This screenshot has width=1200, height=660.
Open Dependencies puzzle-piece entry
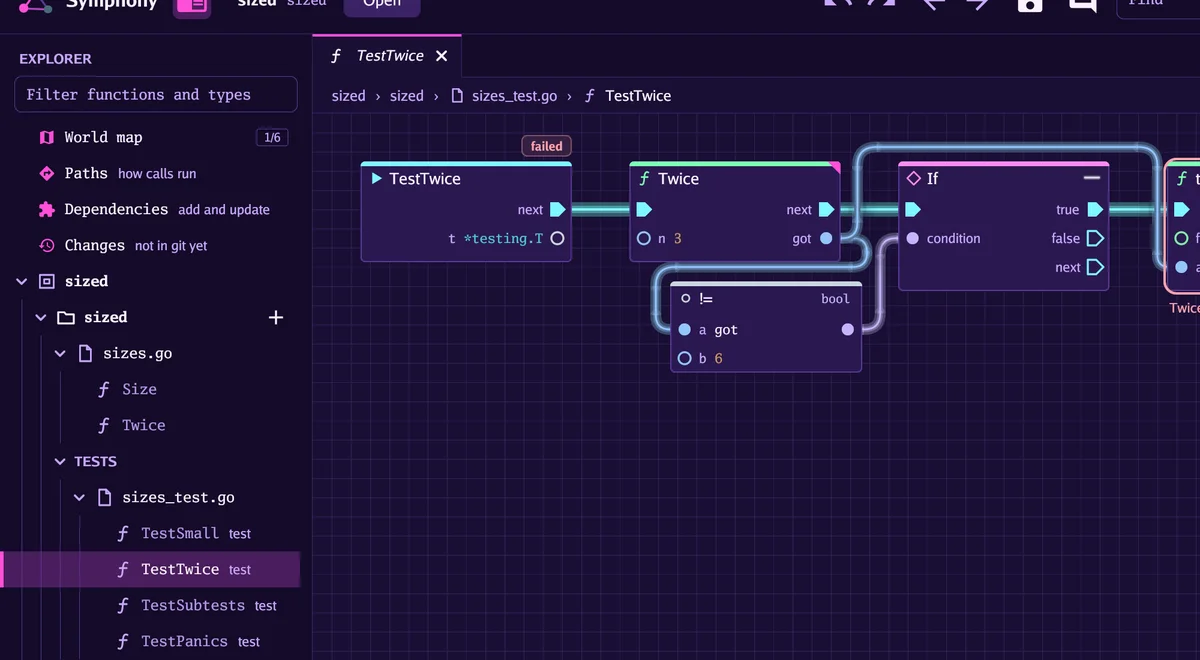pos(154,209)
